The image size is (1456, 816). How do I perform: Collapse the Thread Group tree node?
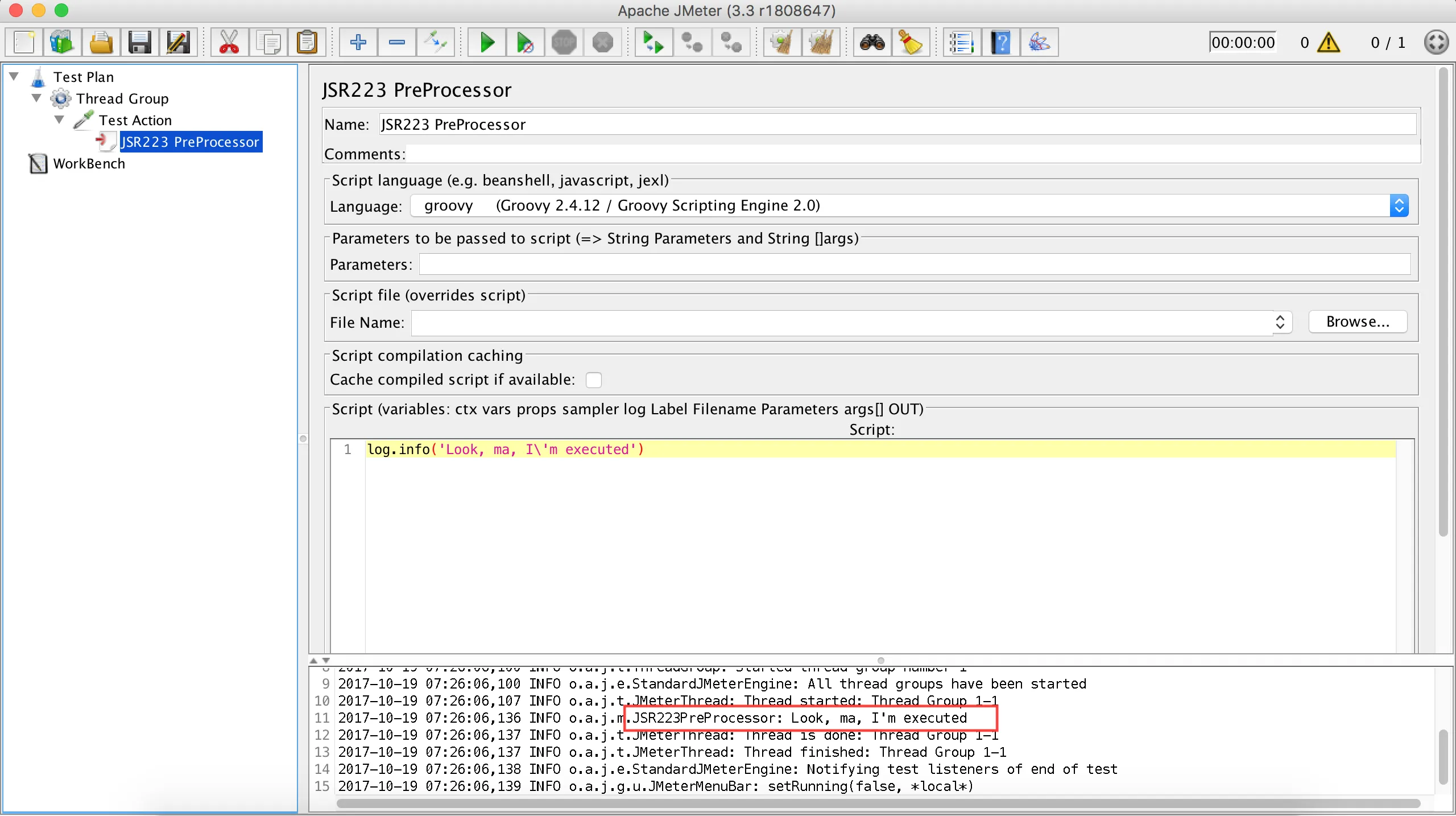point(37,98)
